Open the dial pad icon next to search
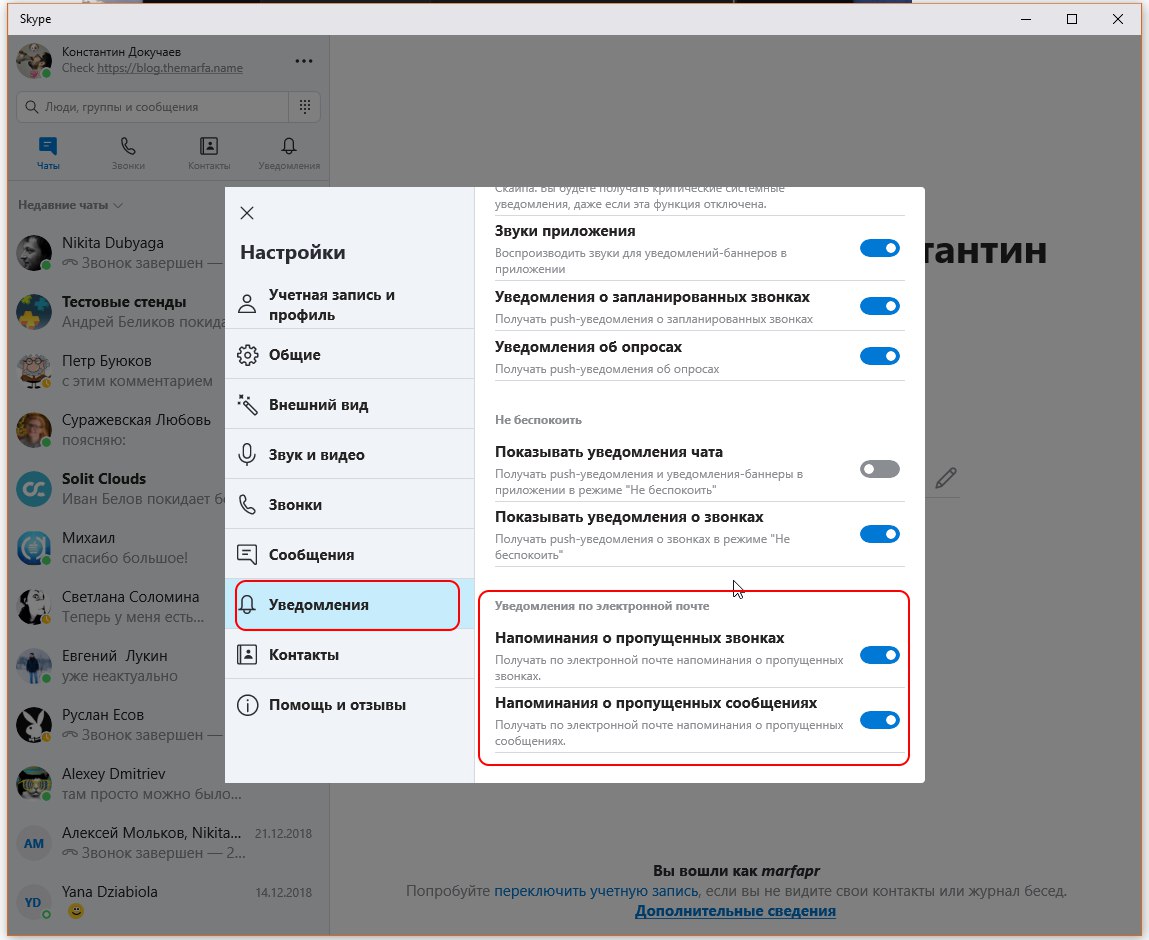The height and width of the screenshot is (940, 1149). [305, 107]
